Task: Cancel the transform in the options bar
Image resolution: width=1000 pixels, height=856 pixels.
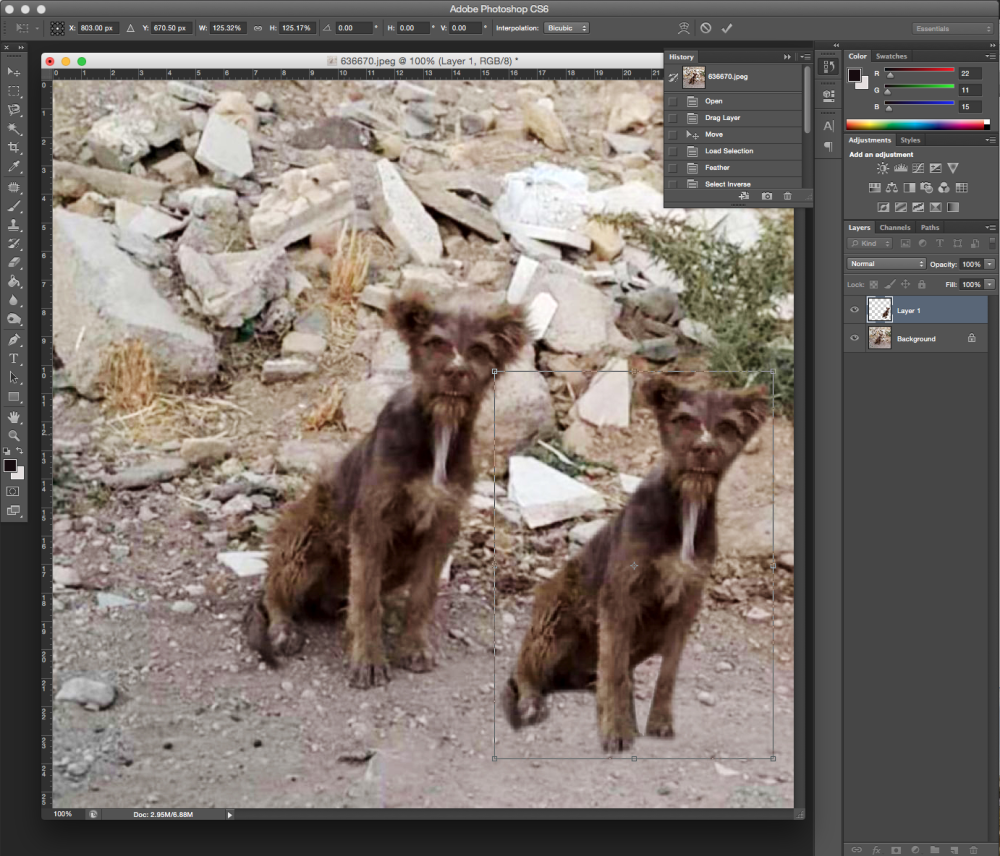Action: pyautogui.click(x=706, y=28)
